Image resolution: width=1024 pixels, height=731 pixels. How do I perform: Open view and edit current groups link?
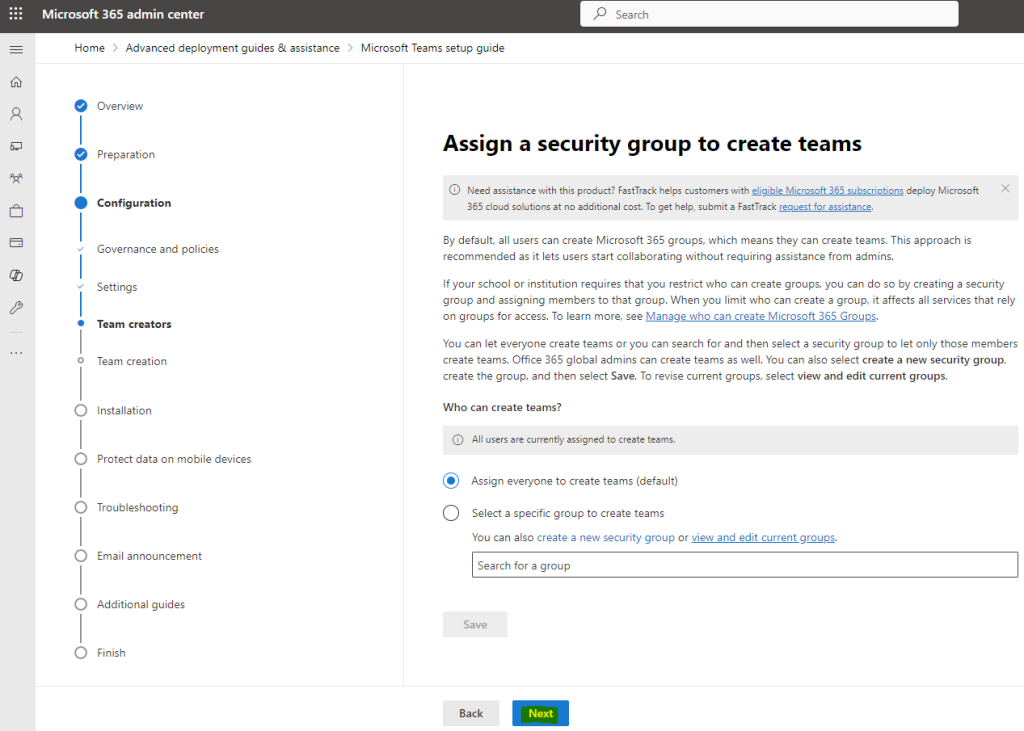763,537
